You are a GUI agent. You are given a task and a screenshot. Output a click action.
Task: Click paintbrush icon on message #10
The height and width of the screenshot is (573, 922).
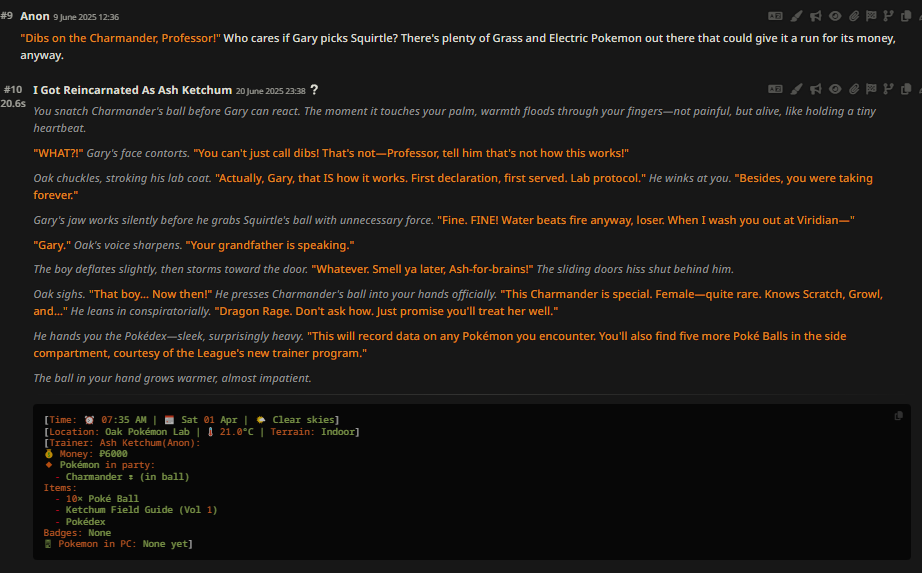pyautogui.click(x=796, y=89)
